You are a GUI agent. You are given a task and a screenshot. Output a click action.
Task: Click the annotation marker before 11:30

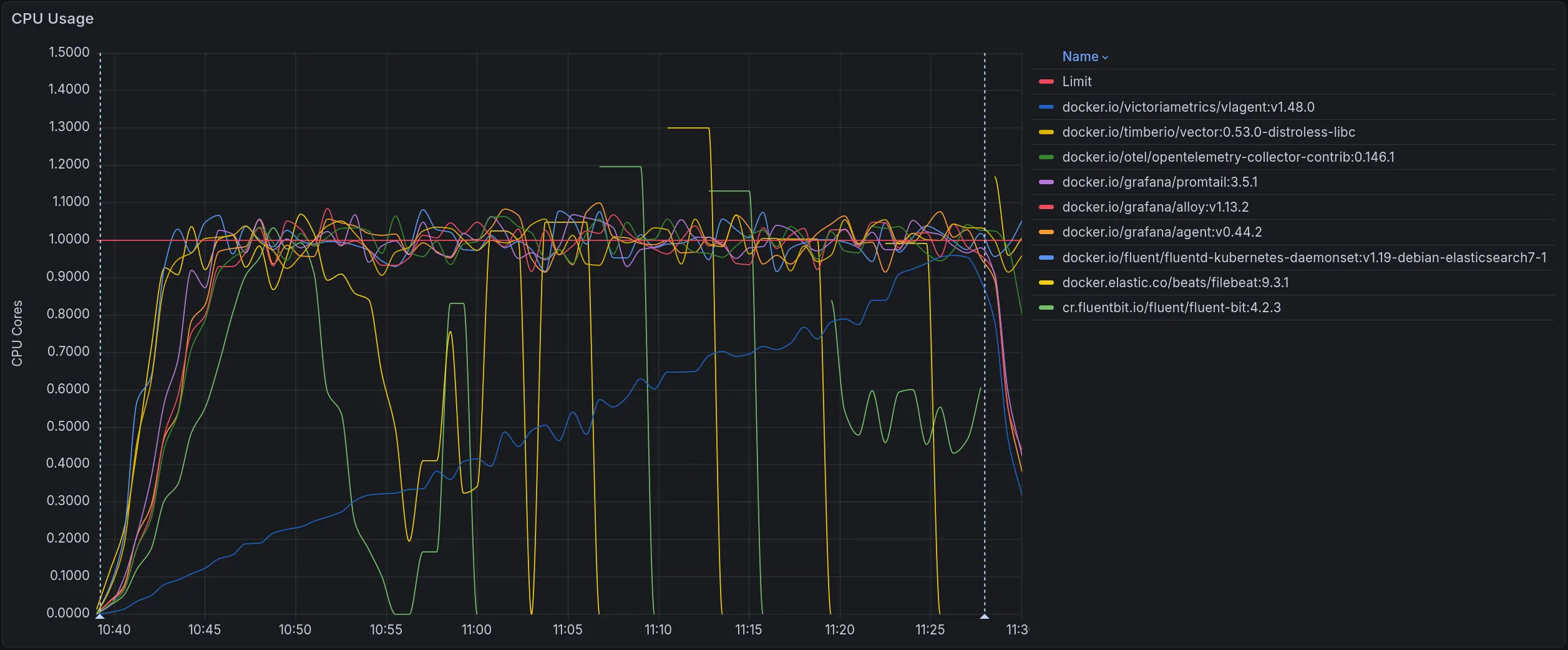[x=985, y=616]
